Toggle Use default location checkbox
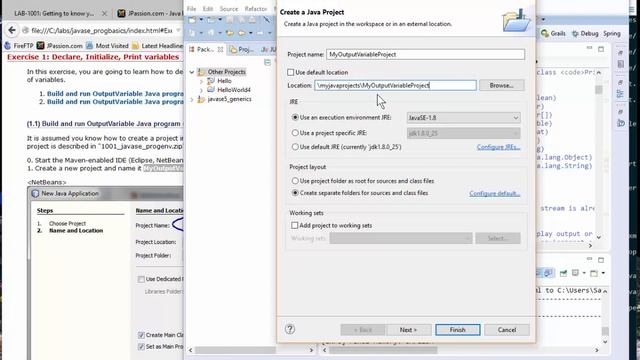 click(x=291, y=72)
